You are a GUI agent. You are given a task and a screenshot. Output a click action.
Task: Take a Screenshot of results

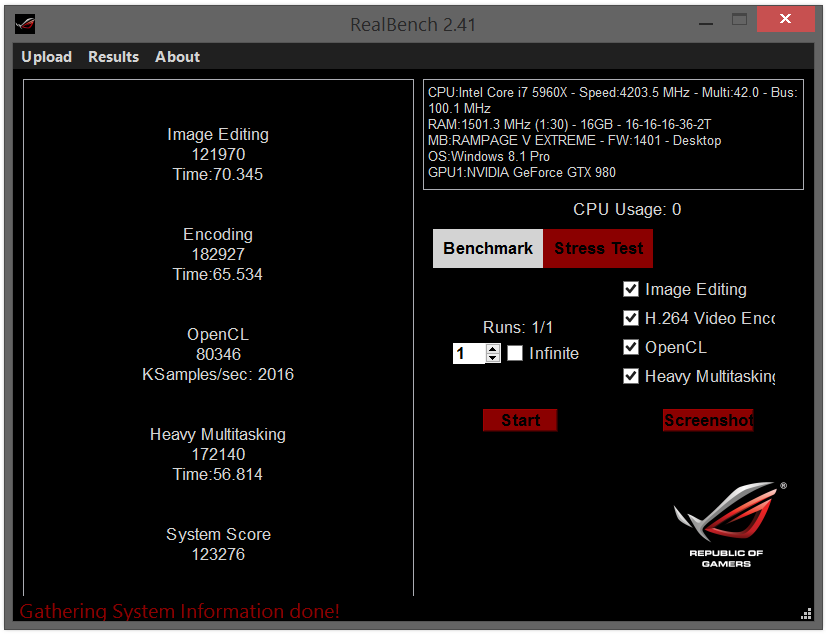708,420
